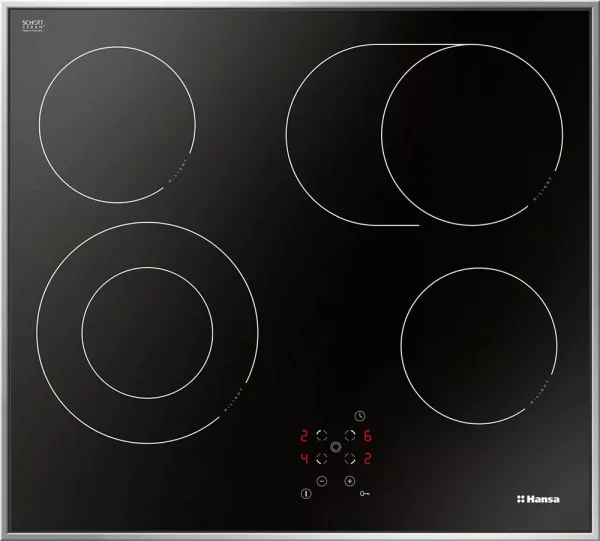The width and height of the screenshot is (600, 541).
Task: Touch the bottom-right single cooking zone
Action: (x=479, y=346)
